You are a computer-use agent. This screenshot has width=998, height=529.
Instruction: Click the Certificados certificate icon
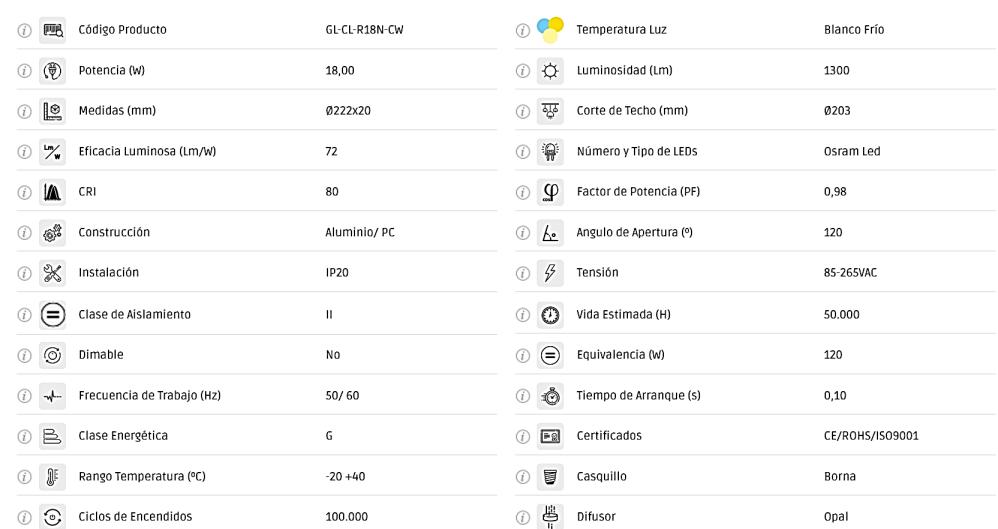click(x=550, y=436)
